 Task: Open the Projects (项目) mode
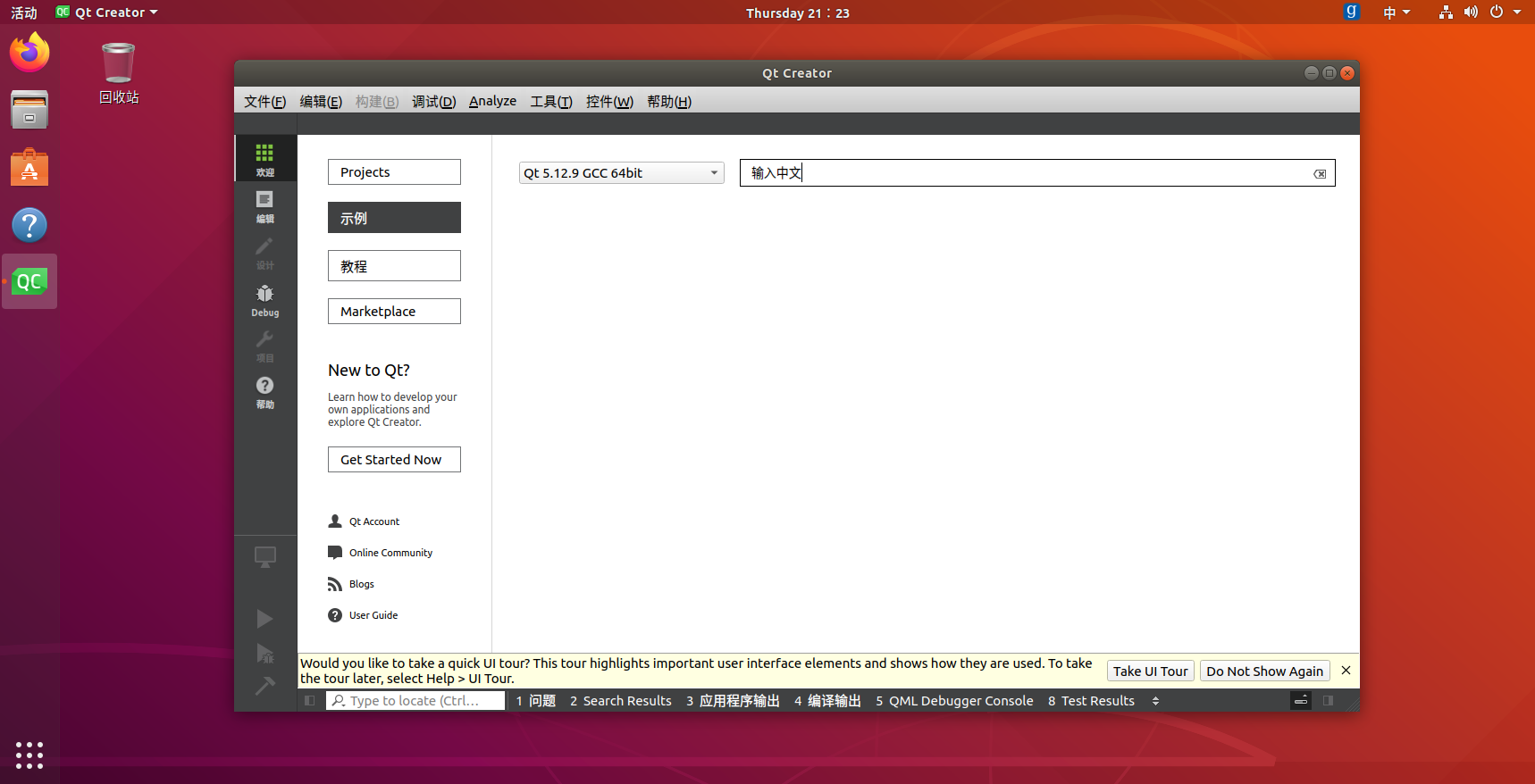tap(265, 346)
